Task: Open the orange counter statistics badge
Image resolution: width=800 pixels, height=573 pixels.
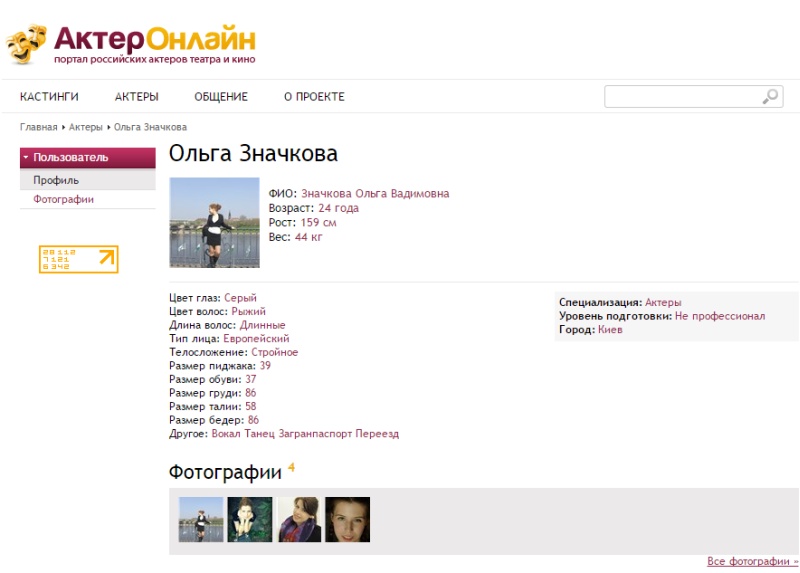Action: pos(79,259)
